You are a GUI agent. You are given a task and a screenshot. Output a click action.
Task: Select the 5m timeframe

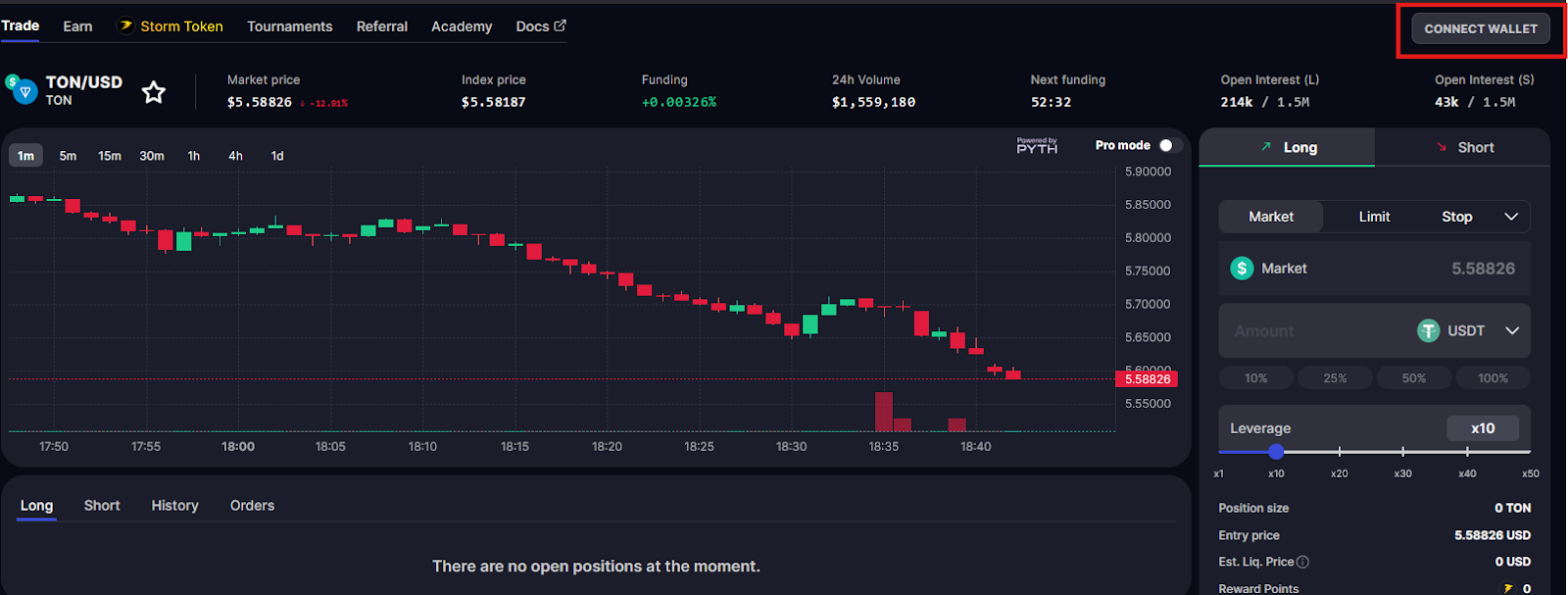pyautogui.click(x=68, y=156)
